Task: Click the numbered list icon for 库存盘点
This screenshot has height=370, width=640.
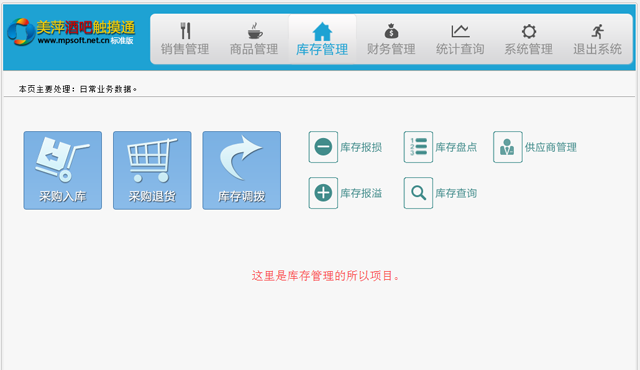Action: coord(418,147)
